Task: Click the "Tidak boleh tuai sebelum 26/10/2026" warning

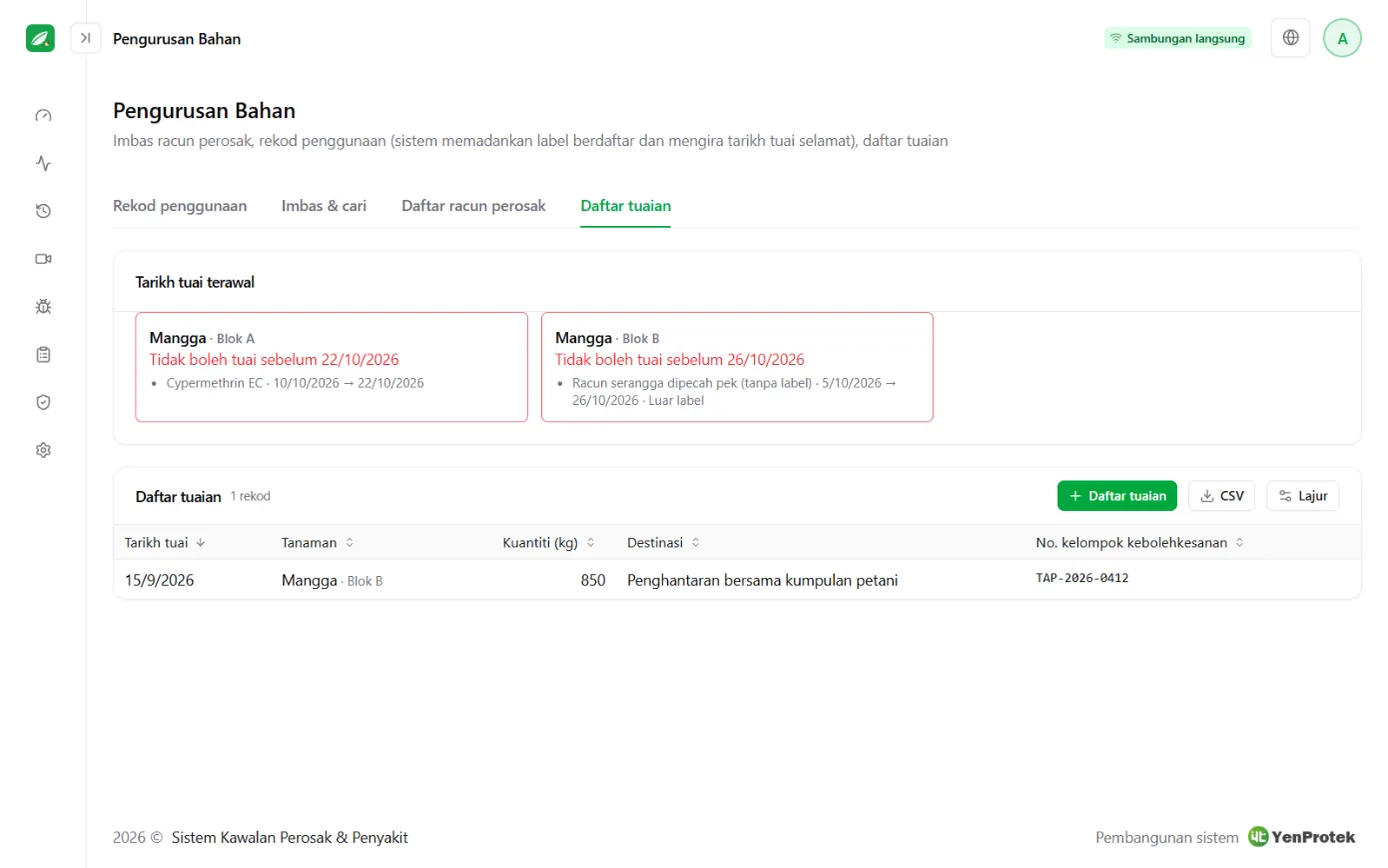Action: click(680, 360)
